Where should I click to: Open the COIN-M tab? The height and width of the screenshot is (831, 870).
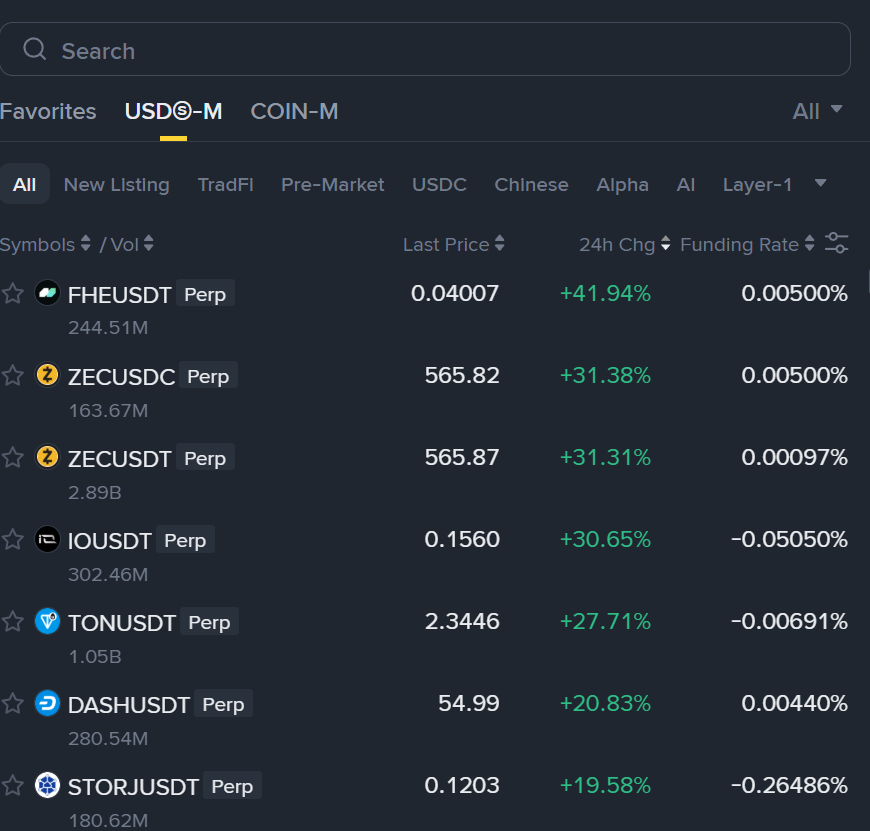[x=294, y=112]
